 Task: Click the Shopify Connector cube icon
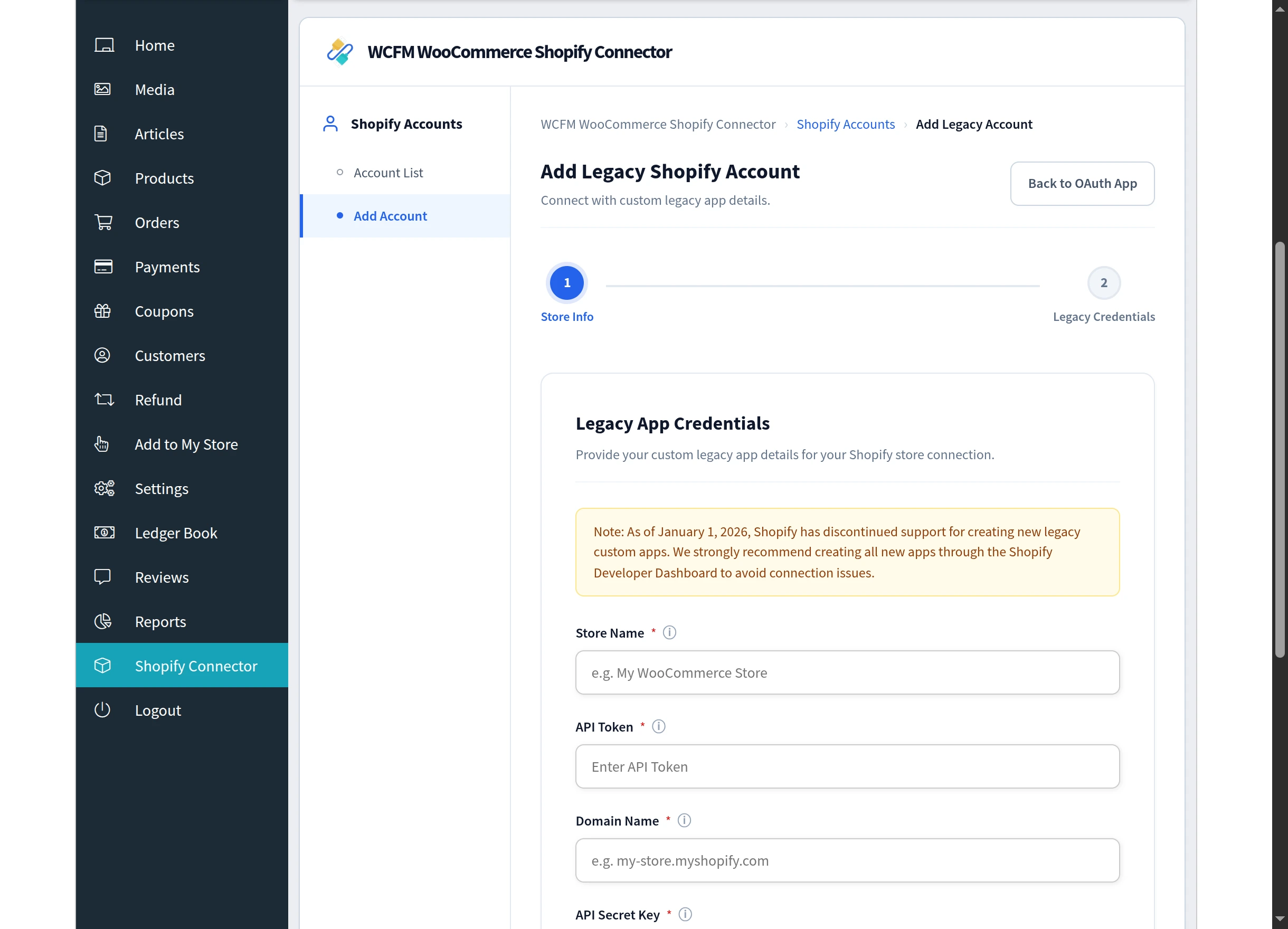(102, 666)
